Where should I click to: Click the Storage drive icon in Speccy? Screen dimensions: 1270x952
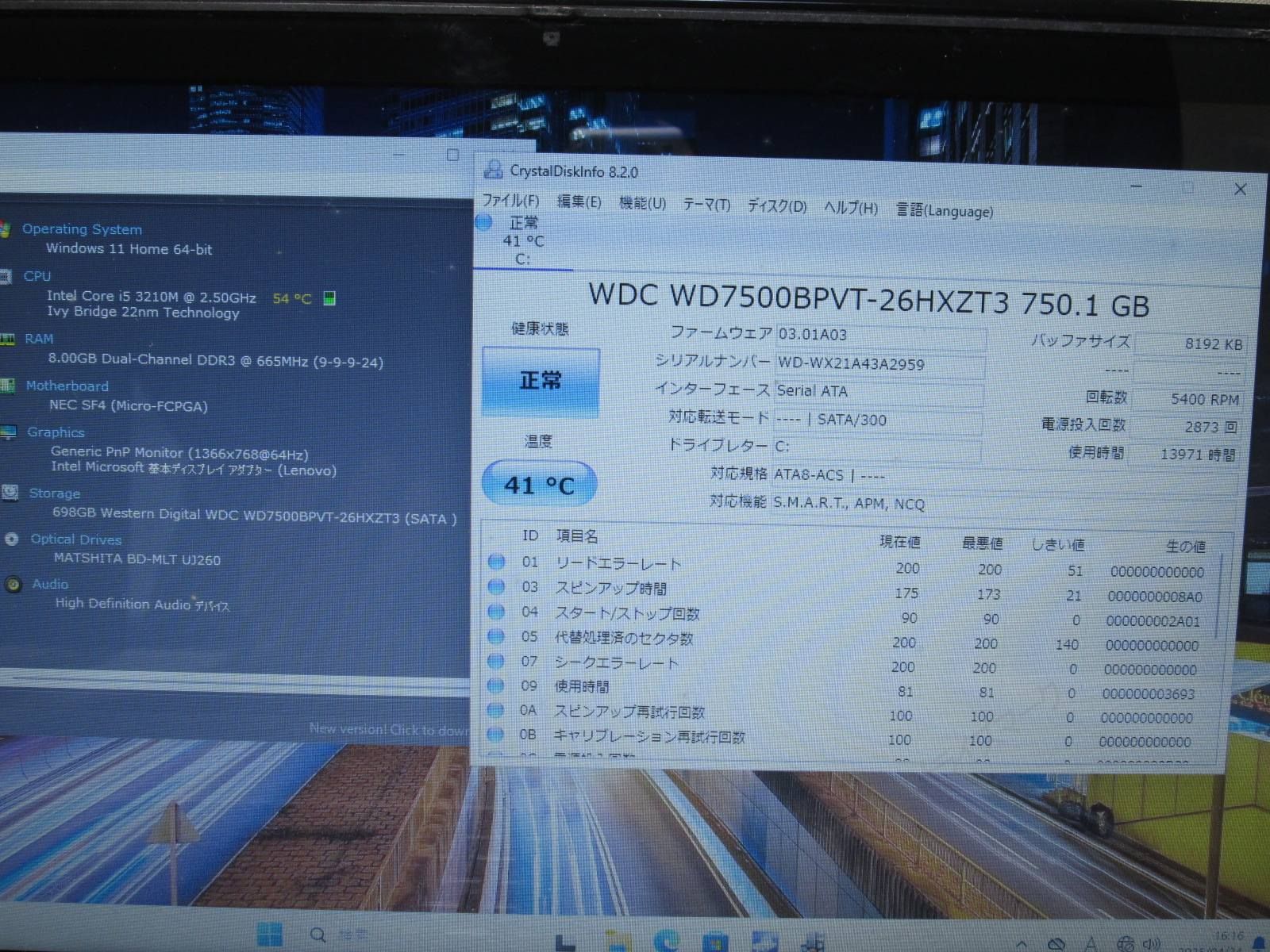pyautogui.click(x=10, y=493)
